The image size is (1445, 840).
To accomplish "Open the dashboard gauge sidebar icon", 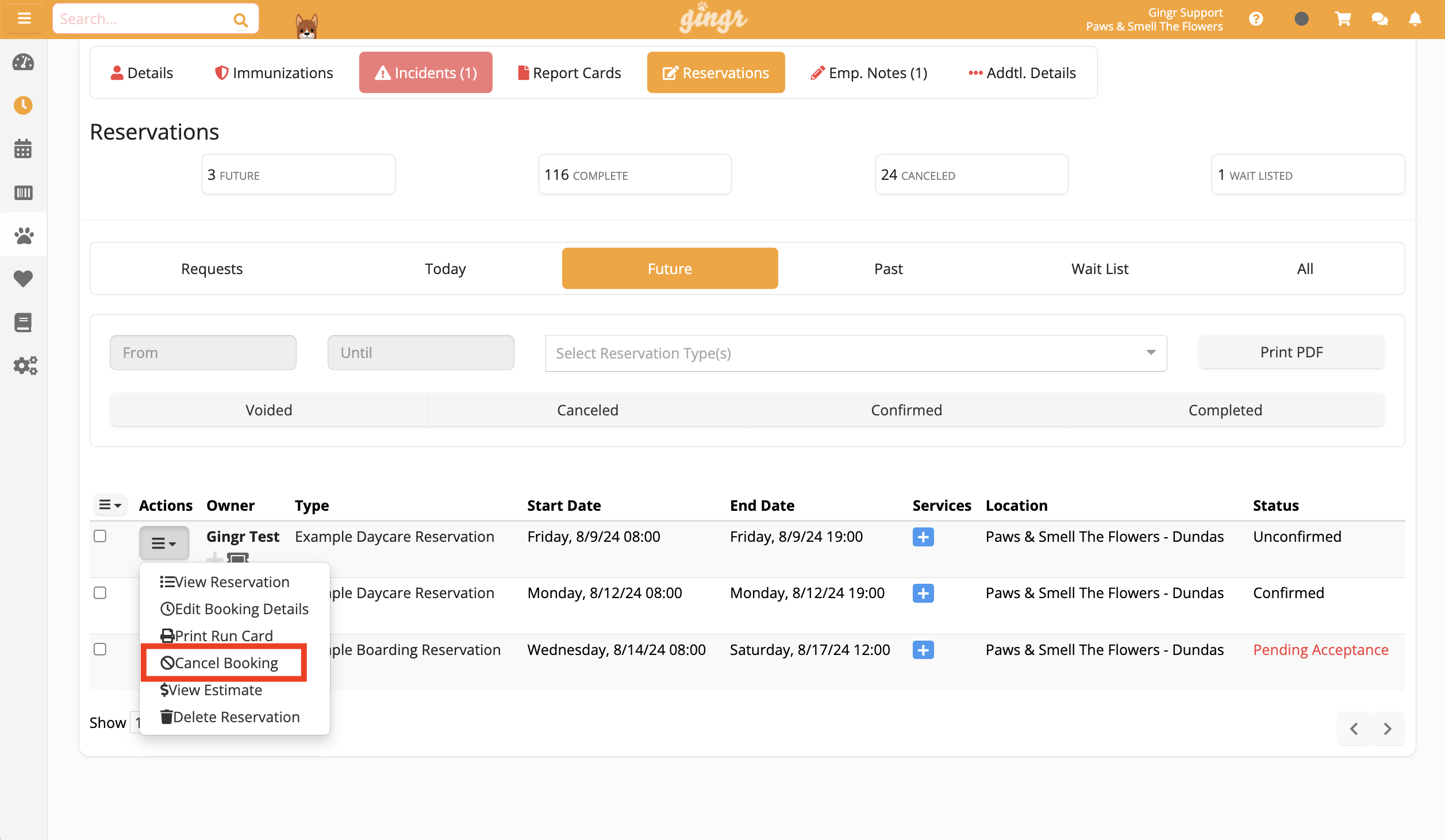I will (x=23, y=62).
